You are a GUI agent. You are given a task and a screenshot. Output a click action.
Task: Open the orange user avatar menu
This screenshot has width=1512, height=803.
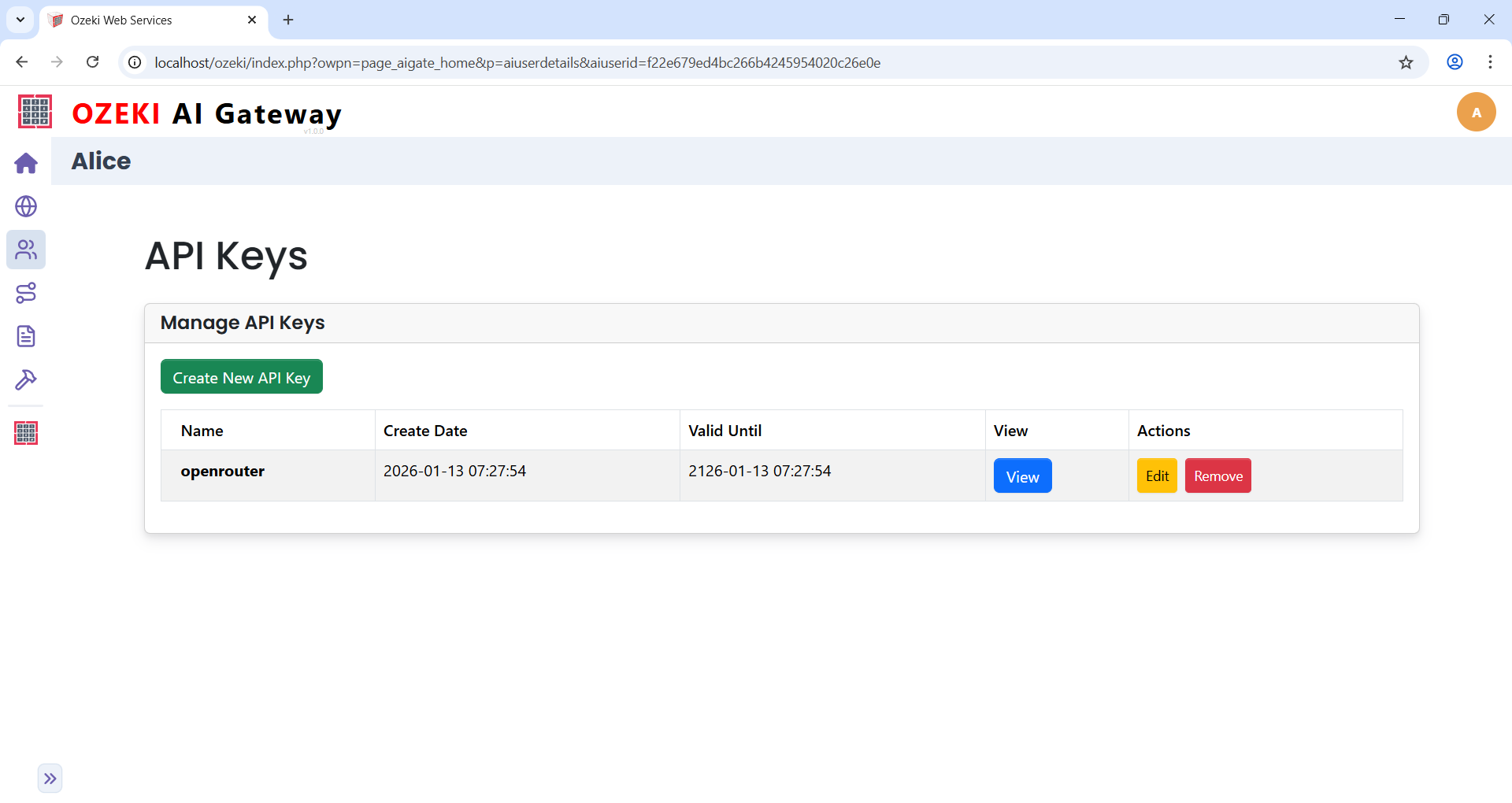(x=1476, y=112)
